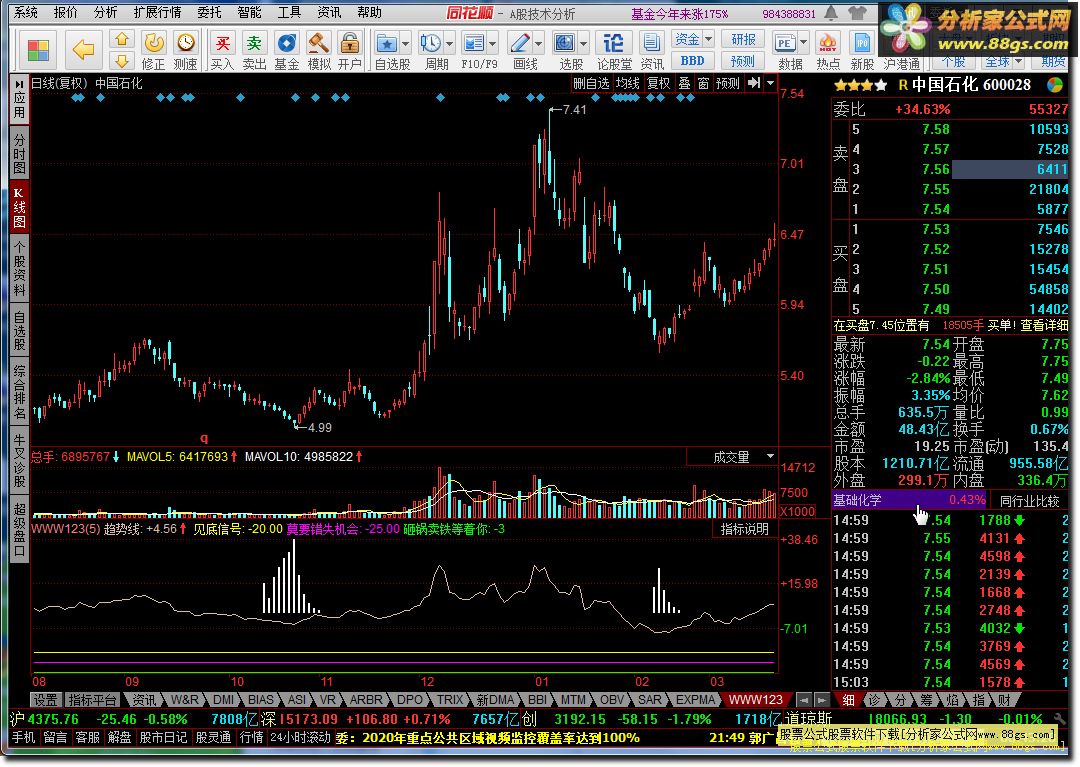Image resolution: width=1080 pixels, height=767 pixels.
Task: Click the 周期 period clock icon
Action: point(431,44)
